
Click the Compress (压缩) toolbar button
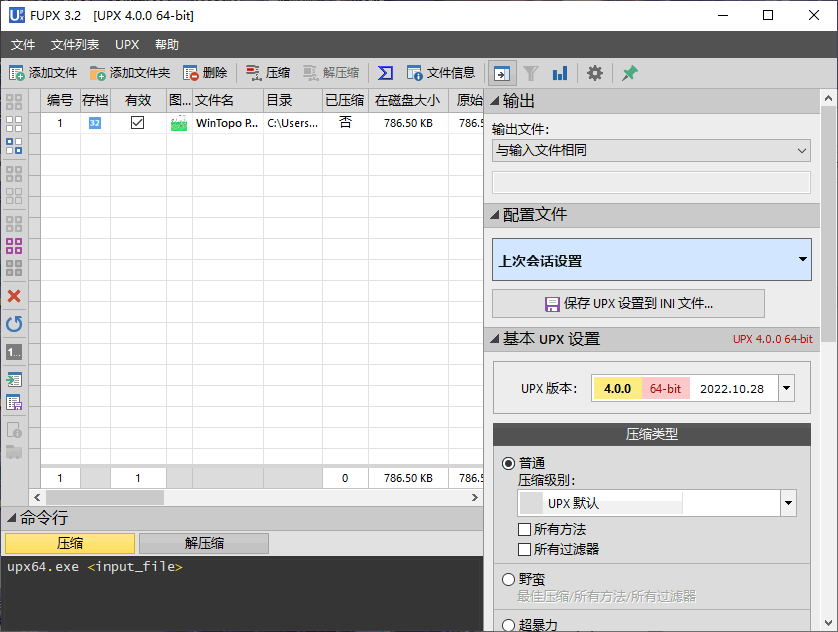click(268, 73)
